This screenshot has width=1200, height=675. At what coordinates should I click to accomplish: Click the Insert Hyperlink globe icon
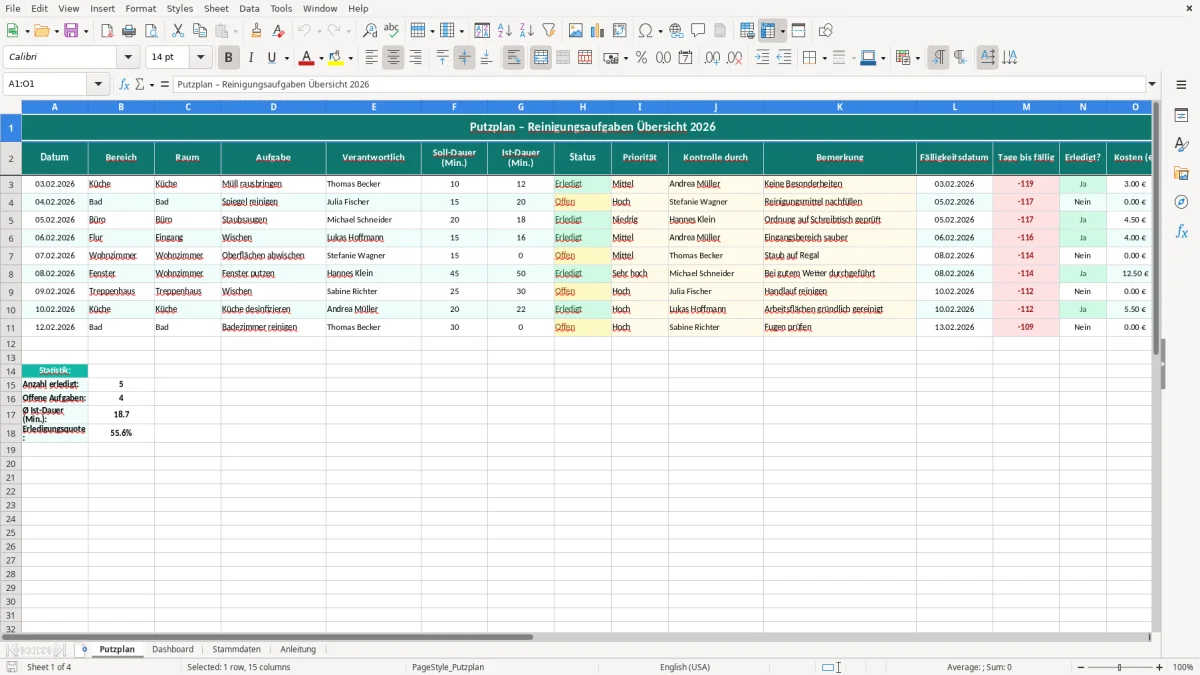pos(676,31)
